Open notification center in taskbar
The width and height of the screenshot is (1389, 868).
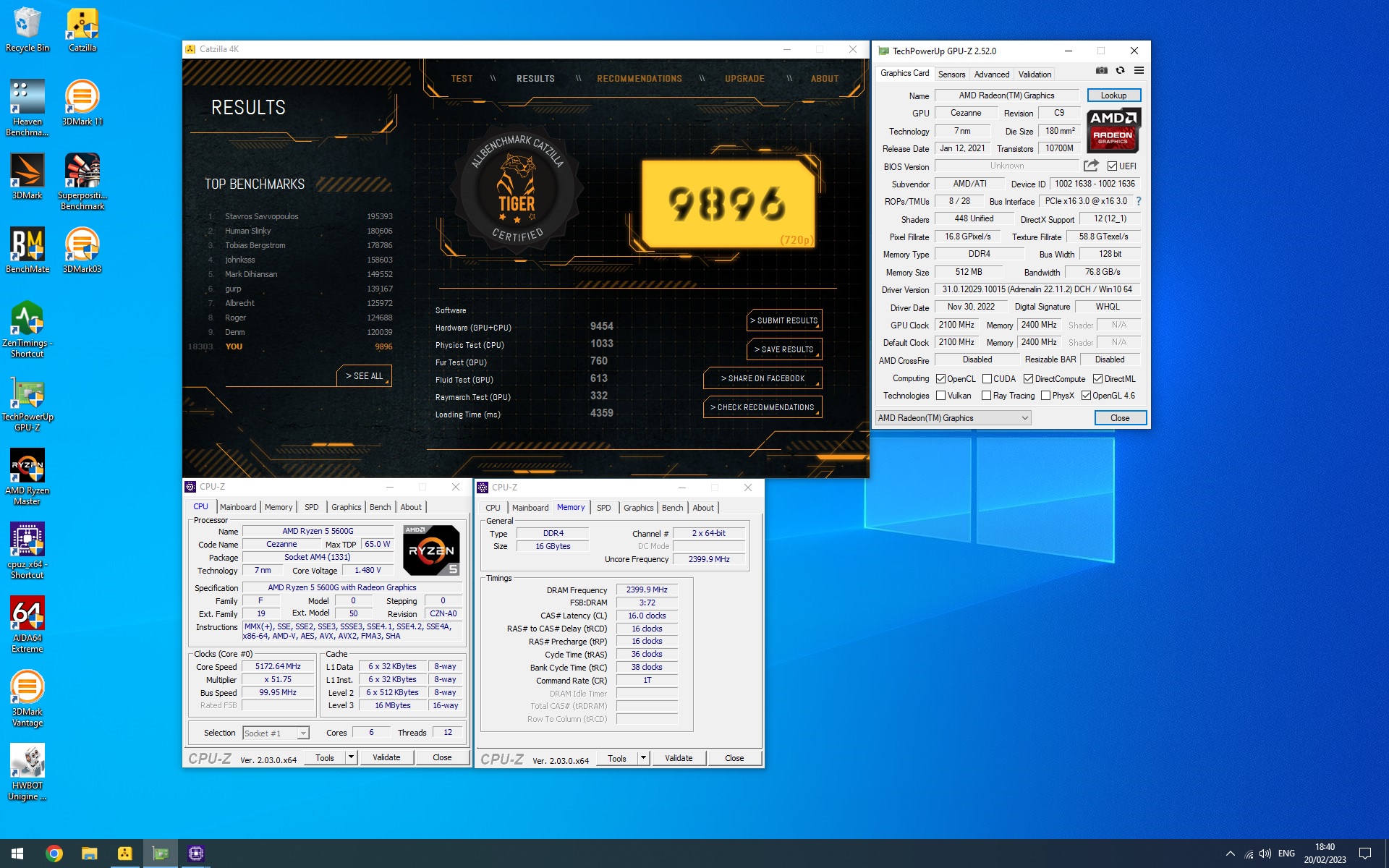[1364, 854]
